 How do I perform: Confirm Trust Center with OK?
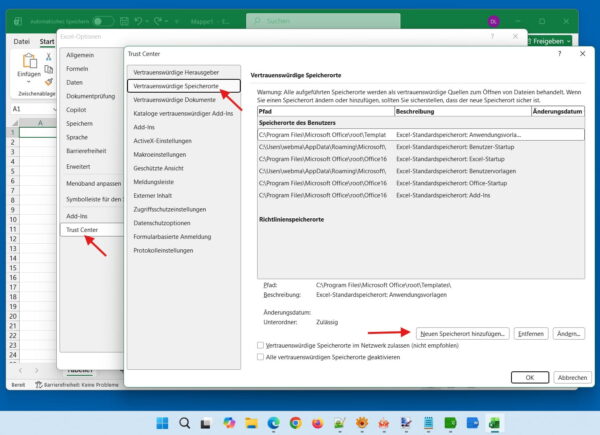pos(530,378)
